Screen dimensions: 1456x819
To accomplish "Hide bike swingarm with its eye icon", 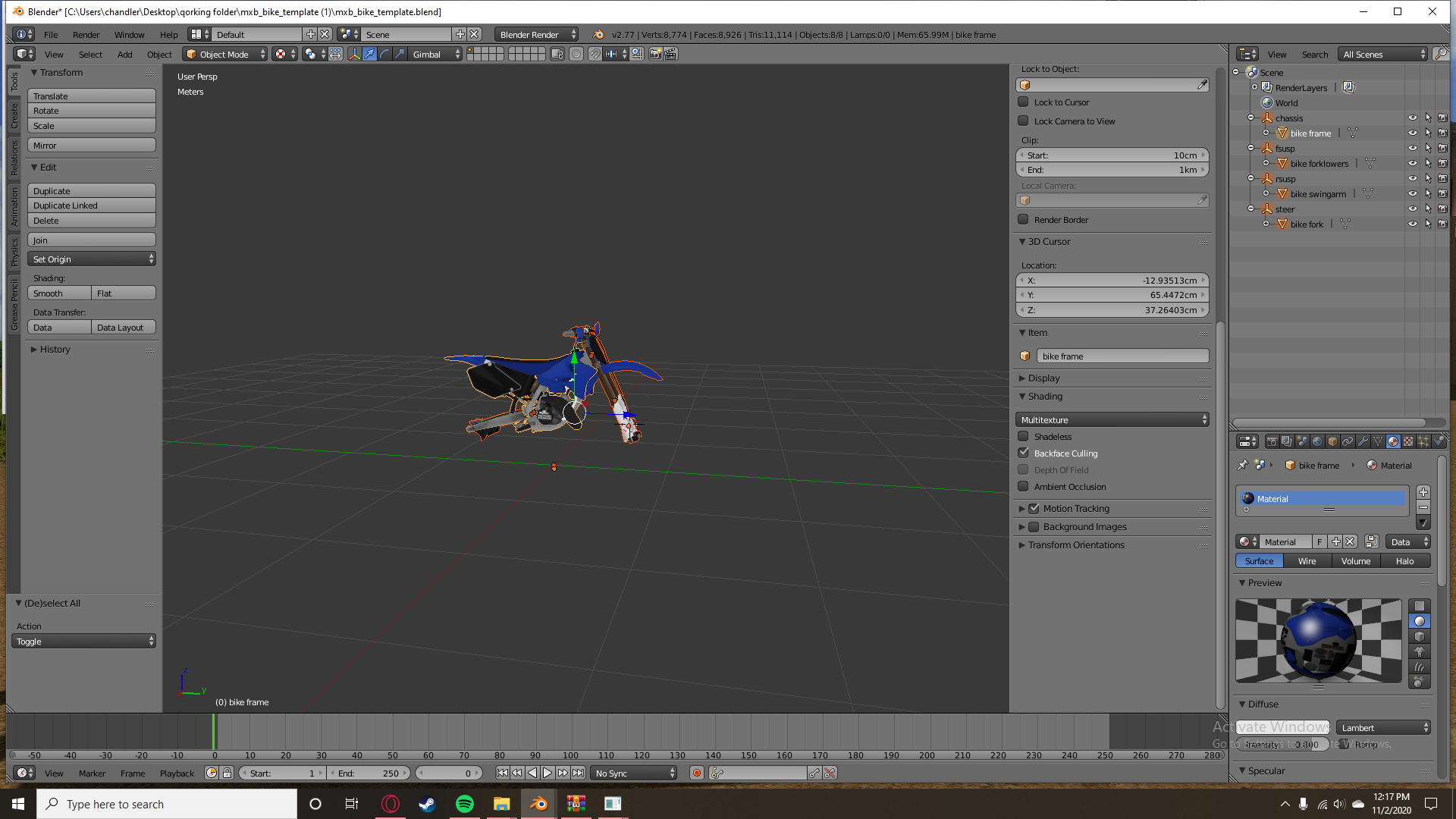I will [x=1412, y=194].
